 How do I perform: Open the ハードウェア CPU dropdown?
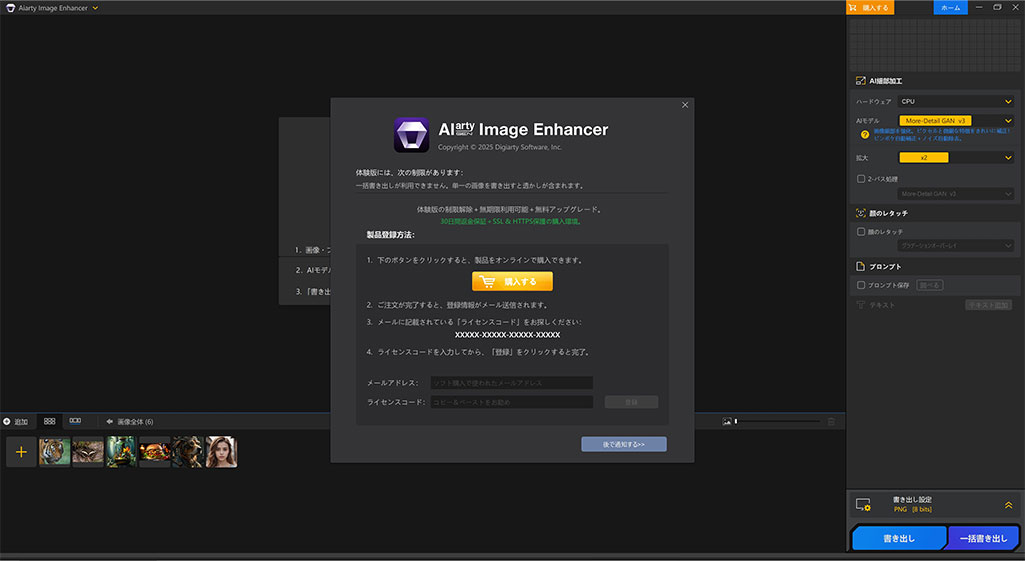pos(955,101)
